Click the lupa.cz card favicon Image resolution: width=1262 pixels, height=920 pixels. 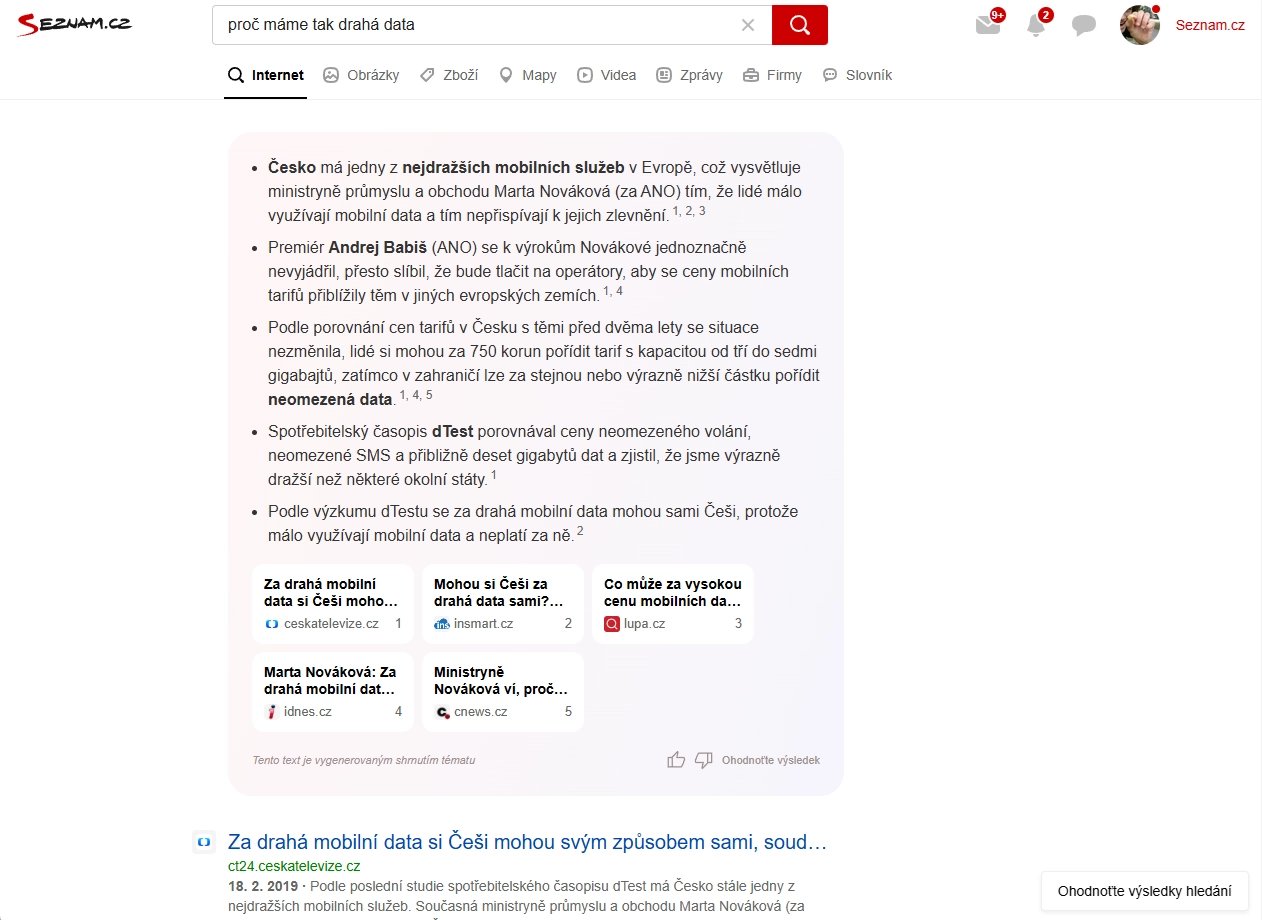click(x=612, y=623)
